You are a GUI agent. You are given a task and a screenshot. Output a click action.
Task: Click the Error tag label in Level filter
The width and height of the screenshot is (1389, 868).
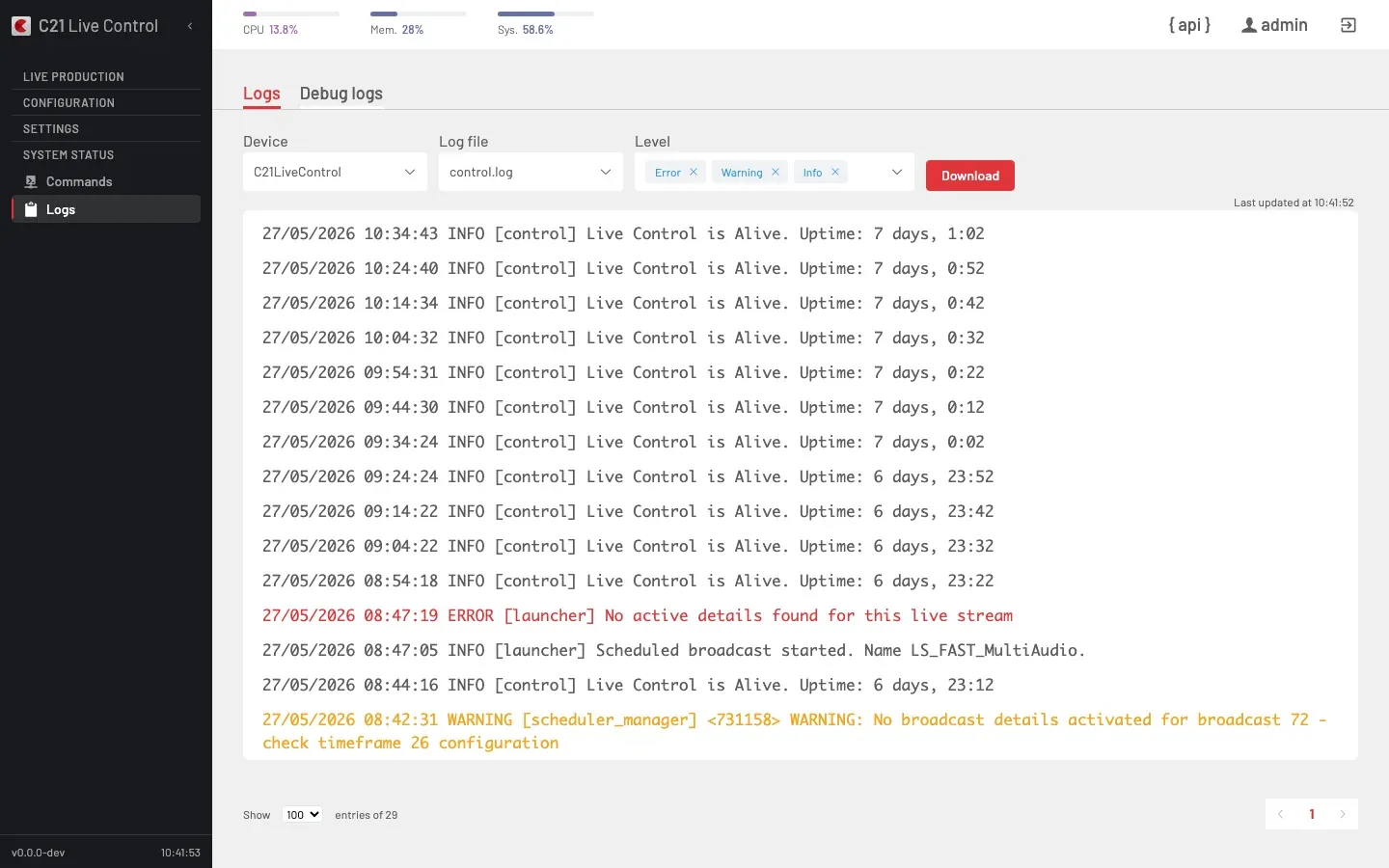pos(667,173)
